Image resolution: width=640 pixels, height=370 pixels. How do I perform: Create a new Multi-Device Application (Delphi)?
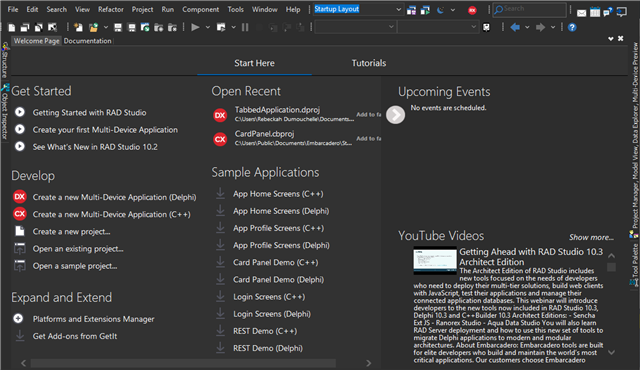(x=114, y=197)
